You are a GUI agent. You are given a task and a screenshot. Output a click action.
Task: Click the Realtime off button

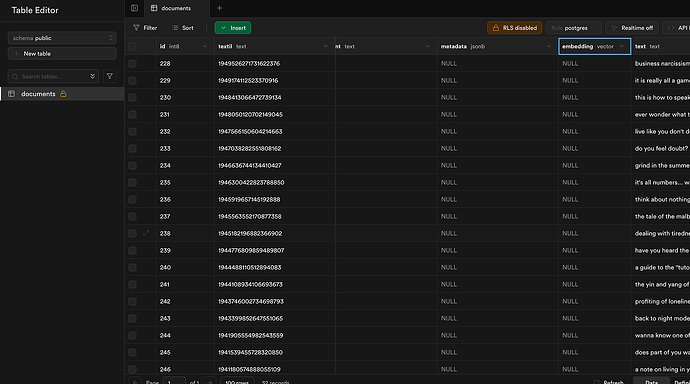click(632, 28)
